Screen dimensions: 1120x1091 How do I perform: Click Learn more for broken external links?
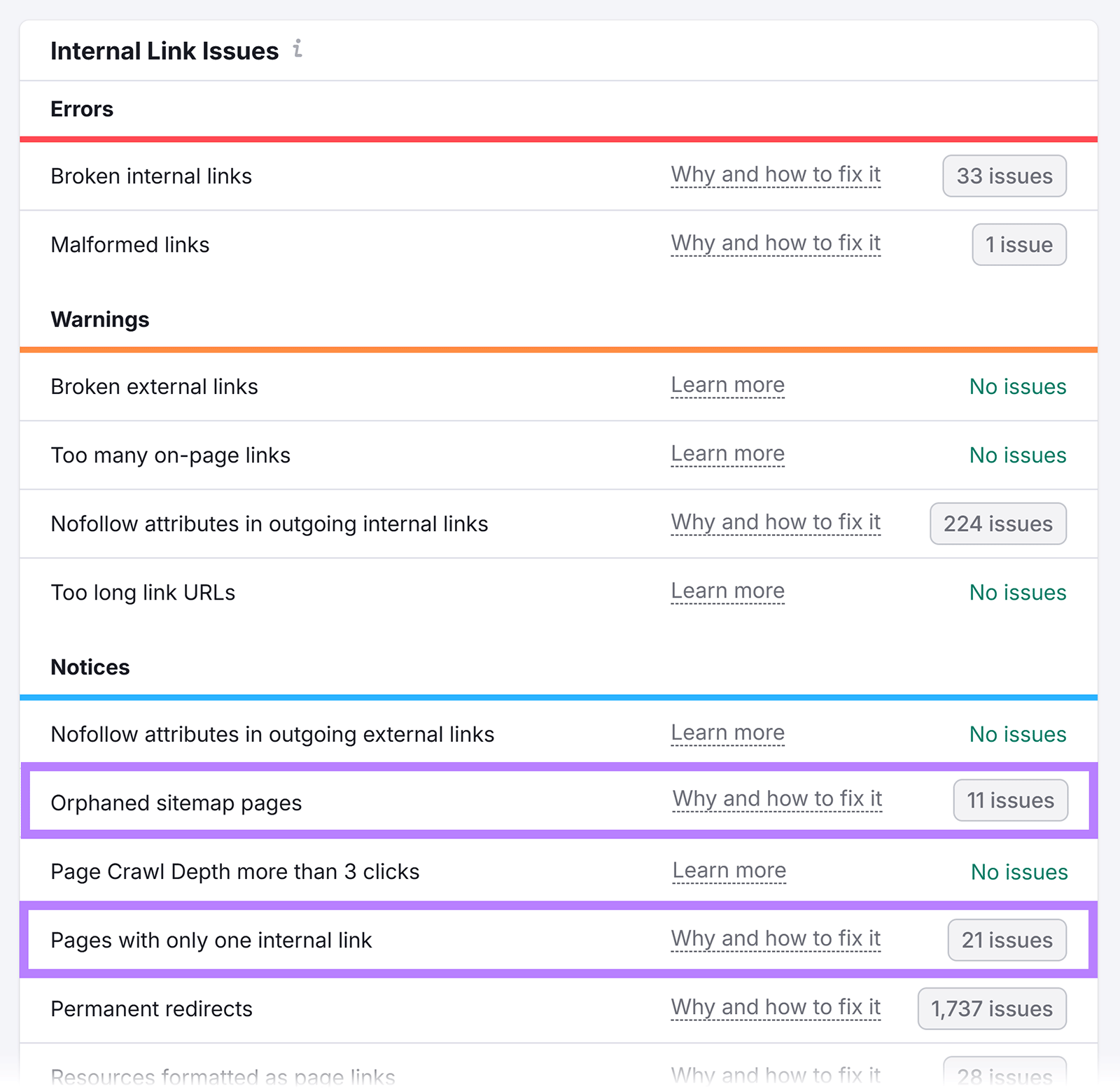[x=727, y=385]
